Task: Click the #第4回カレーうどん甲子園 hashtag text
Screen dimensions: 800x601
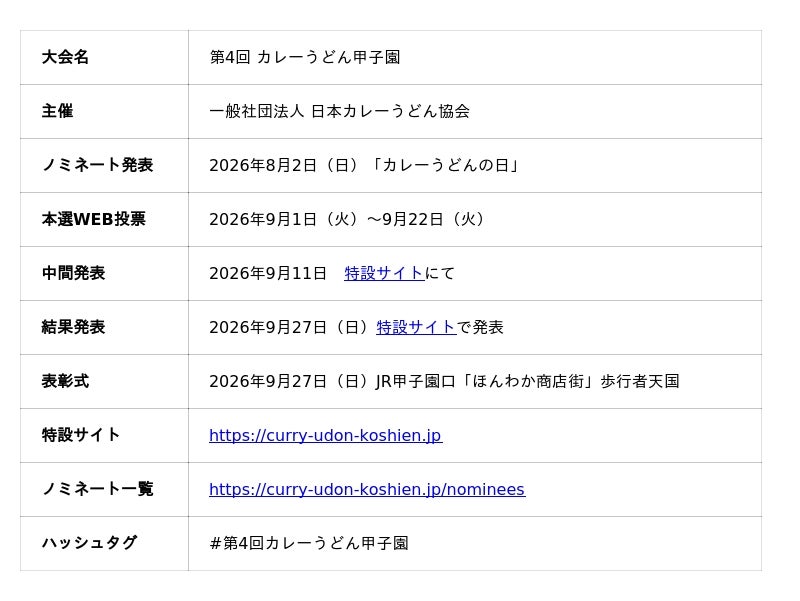Action: tap(309, 544)
